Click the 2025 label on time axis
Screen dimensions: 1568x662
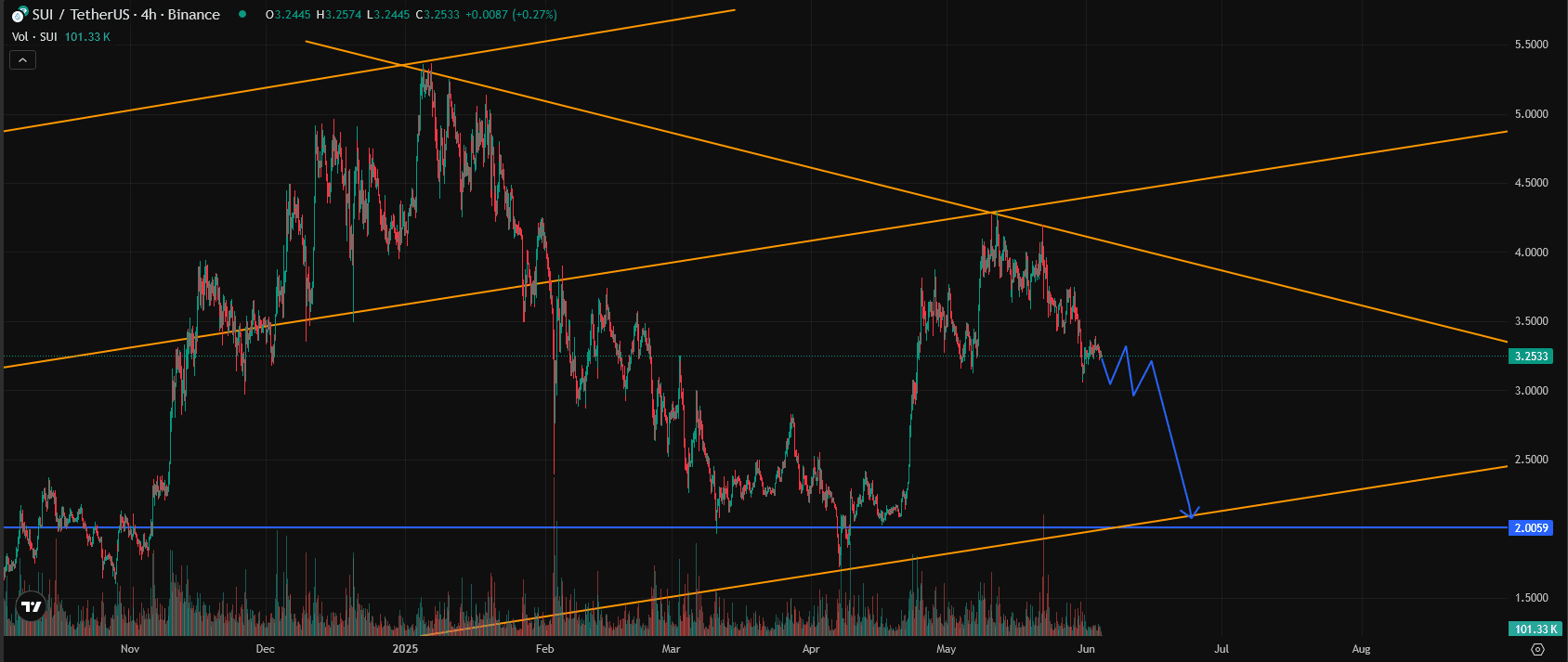click(x=405, y=649)
